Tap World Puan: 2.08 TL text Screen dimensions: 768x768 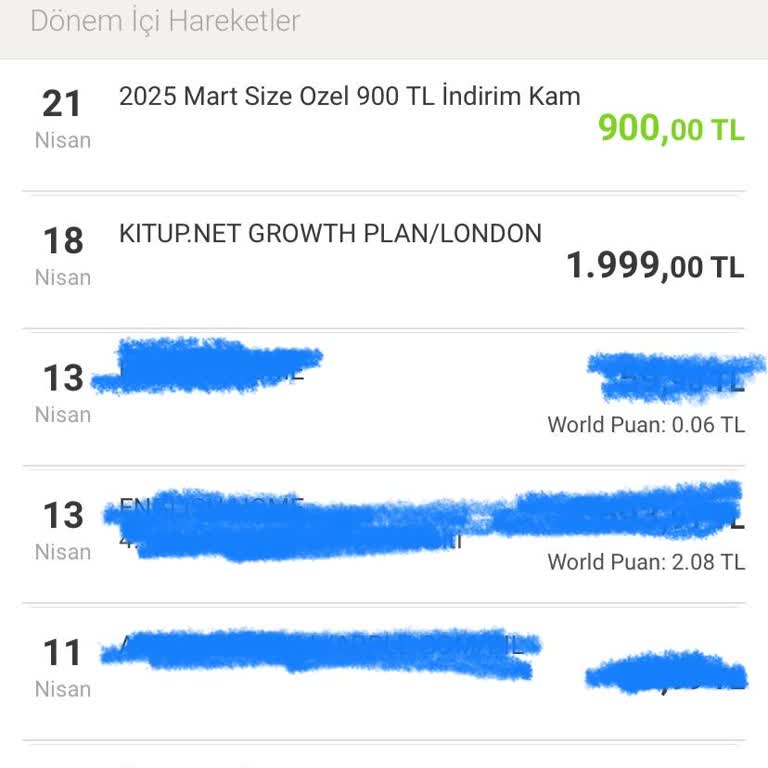pos(646,562)
